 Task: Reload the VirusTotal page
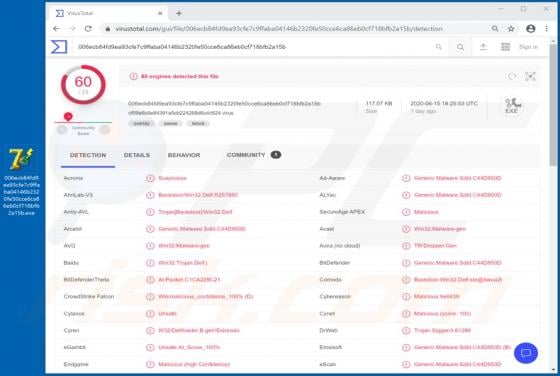(x=88, y=29)
